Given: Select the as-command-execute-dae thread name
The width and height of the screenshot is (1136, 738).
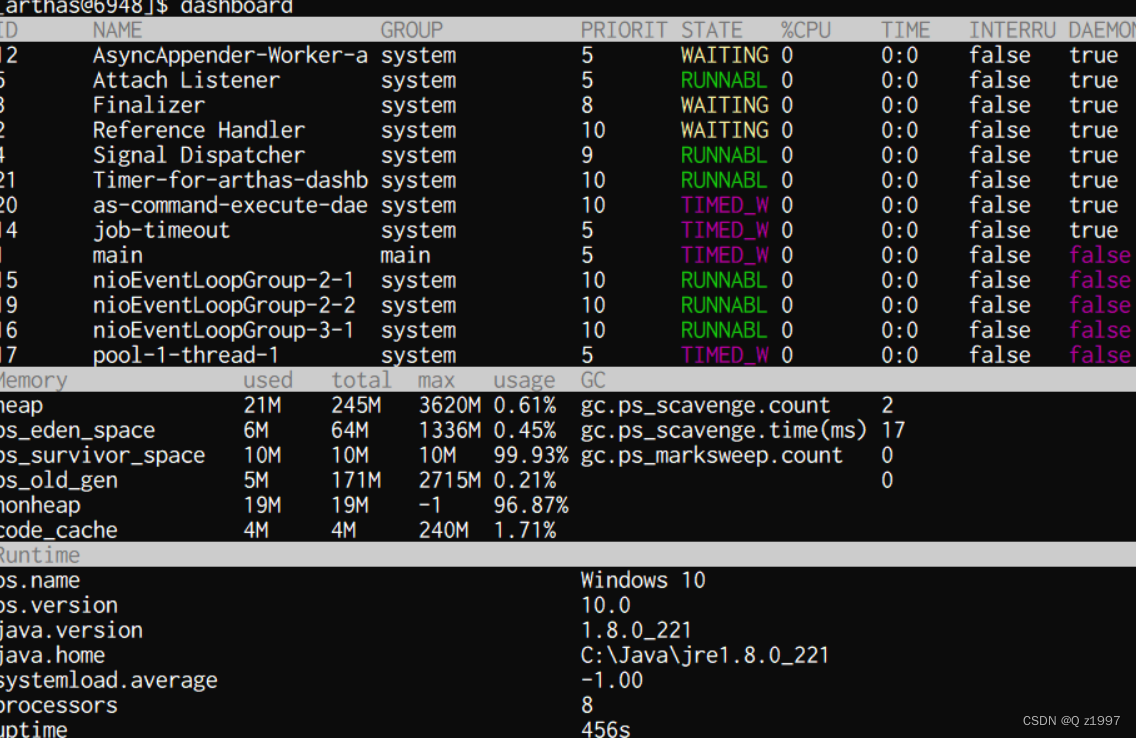Looking at the screenshot, I should pos(230,206).
